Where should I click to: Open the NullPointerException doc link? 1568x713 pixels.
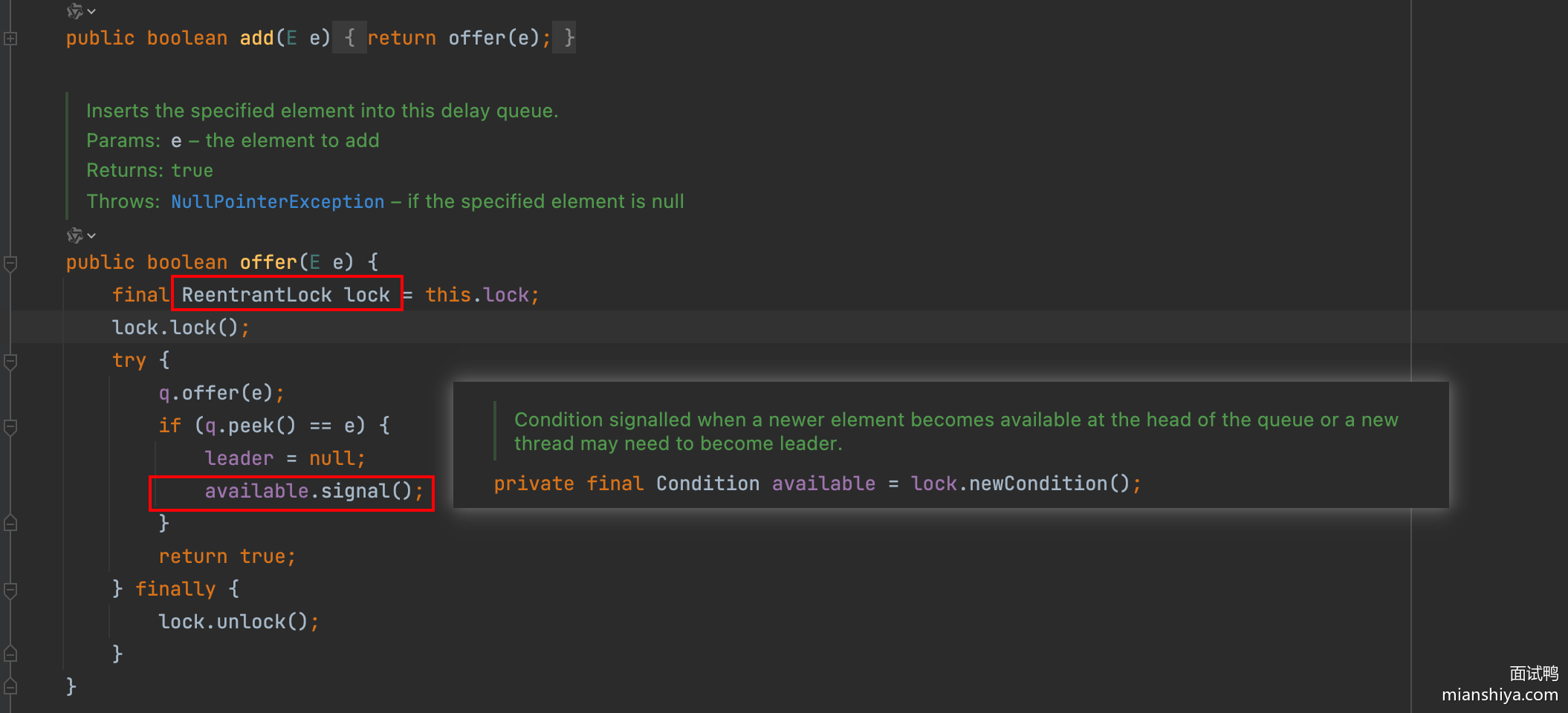coord(277,202)
